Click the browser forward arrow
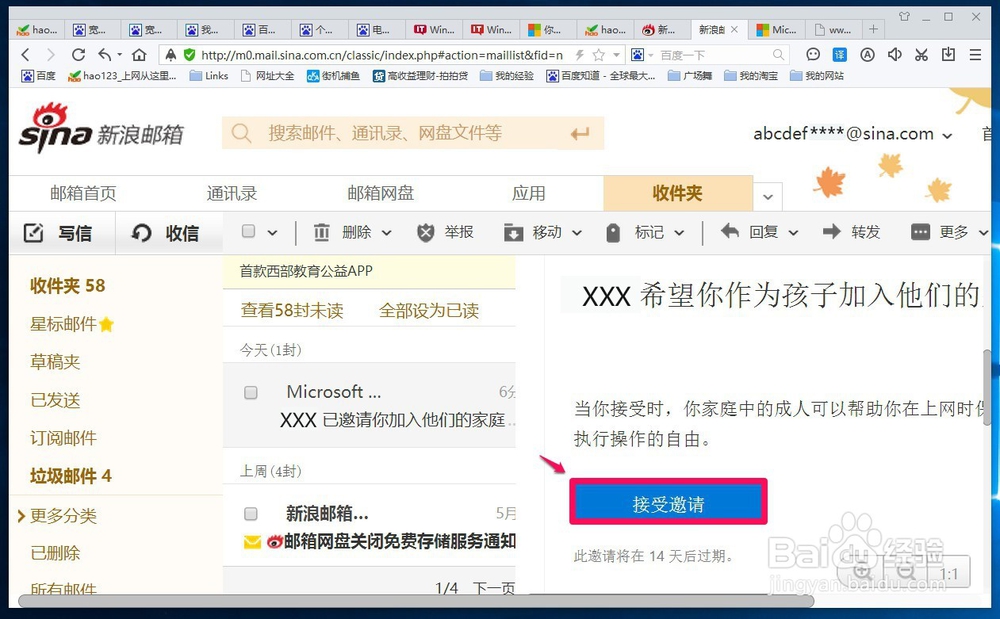 pos(51,55)
